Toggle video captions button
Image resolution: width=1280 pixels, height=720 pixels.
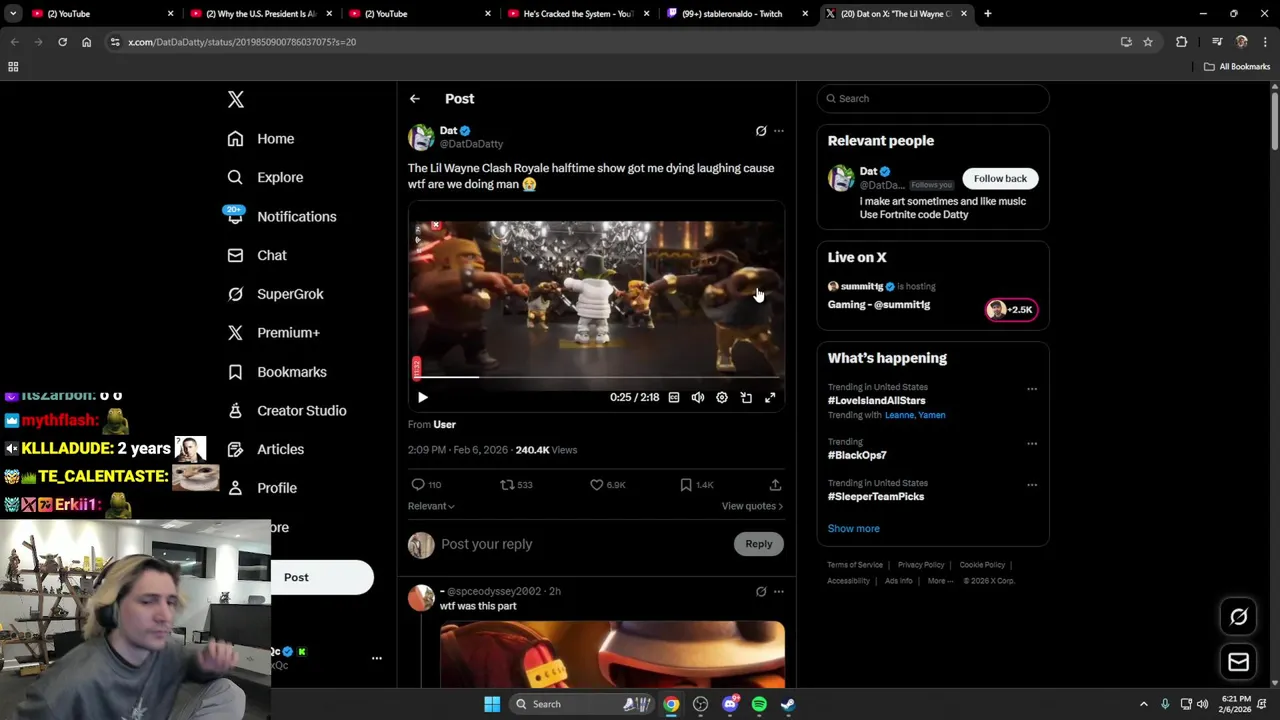[x=674, y=397]
